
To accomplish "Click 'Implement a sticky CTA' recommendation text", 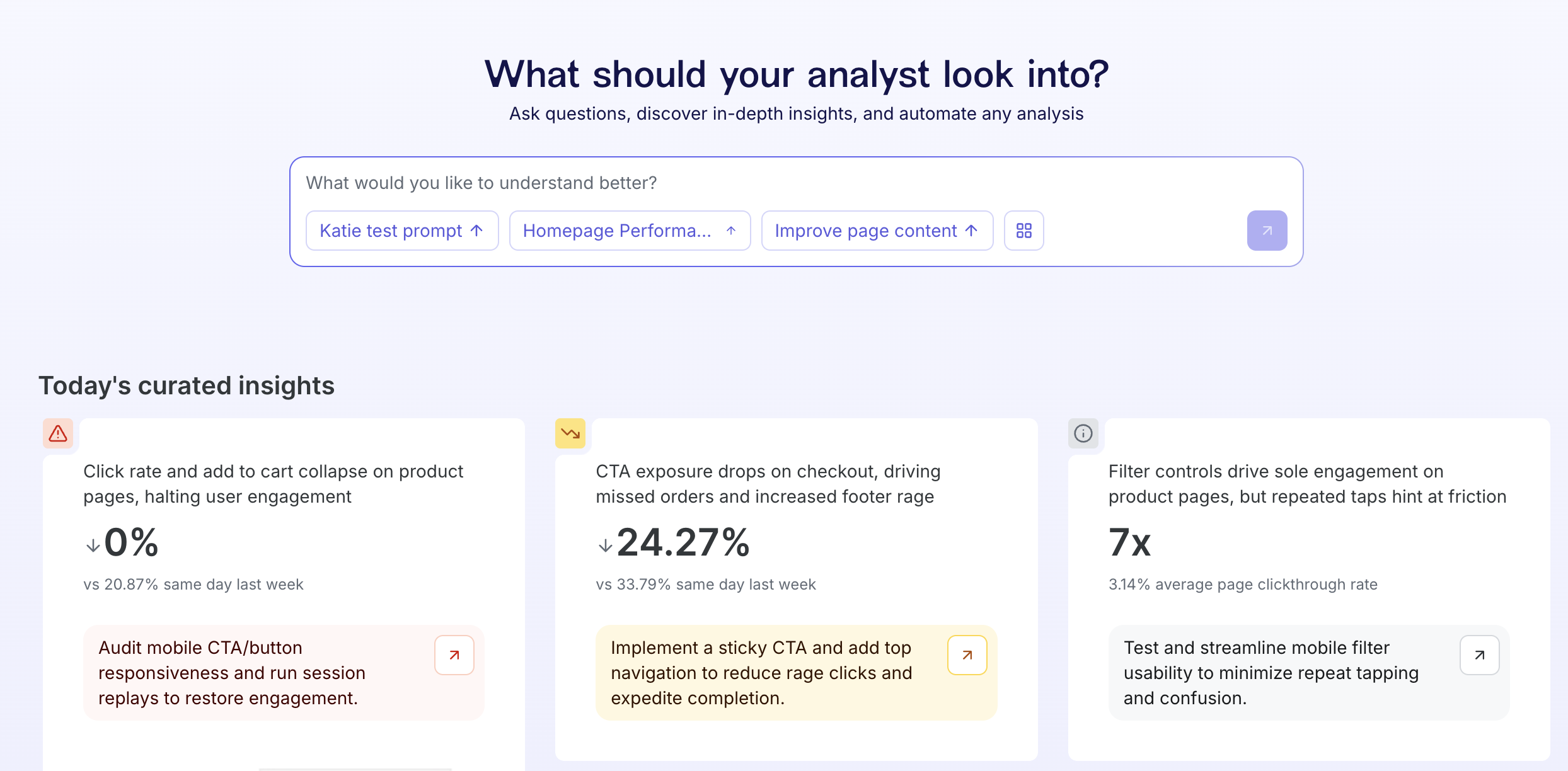I will pos(761,673).
